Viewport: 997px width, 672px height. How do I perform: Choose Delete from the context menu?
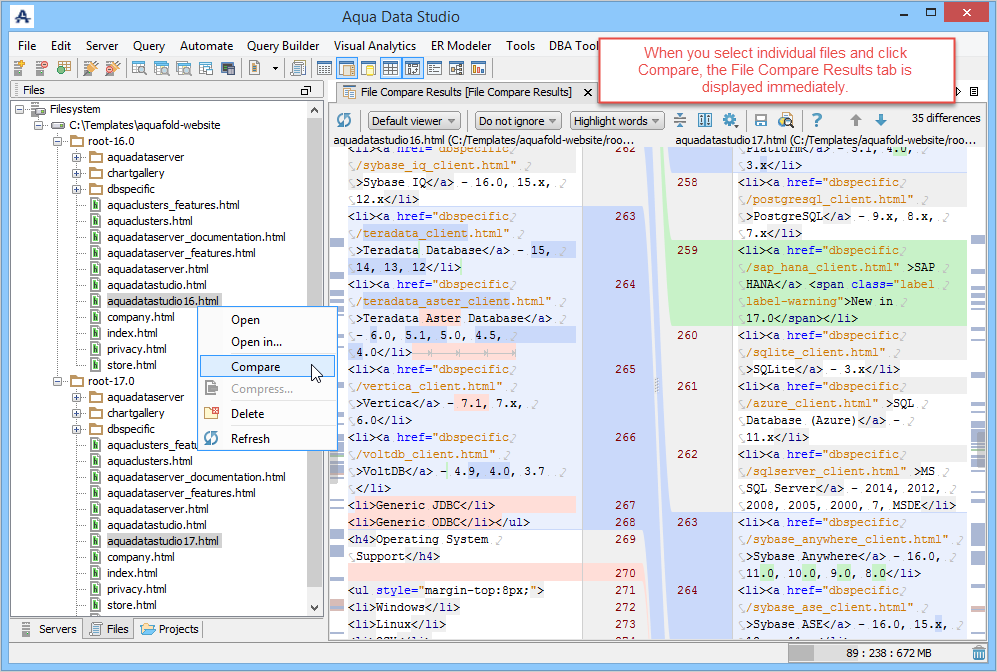(247, 413)
